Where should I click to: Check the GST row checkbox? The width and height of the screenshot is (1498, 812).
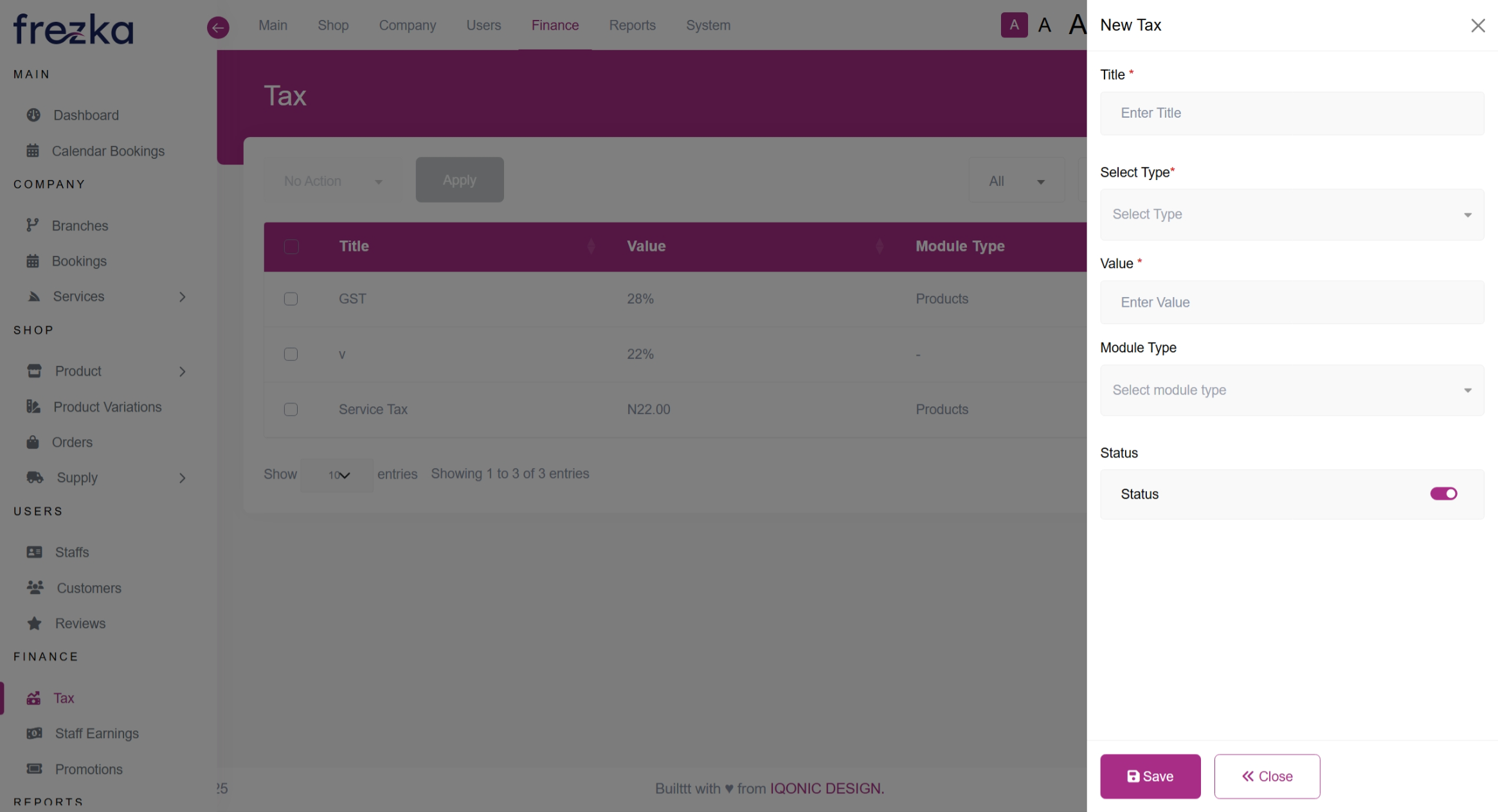coord(291,299)
